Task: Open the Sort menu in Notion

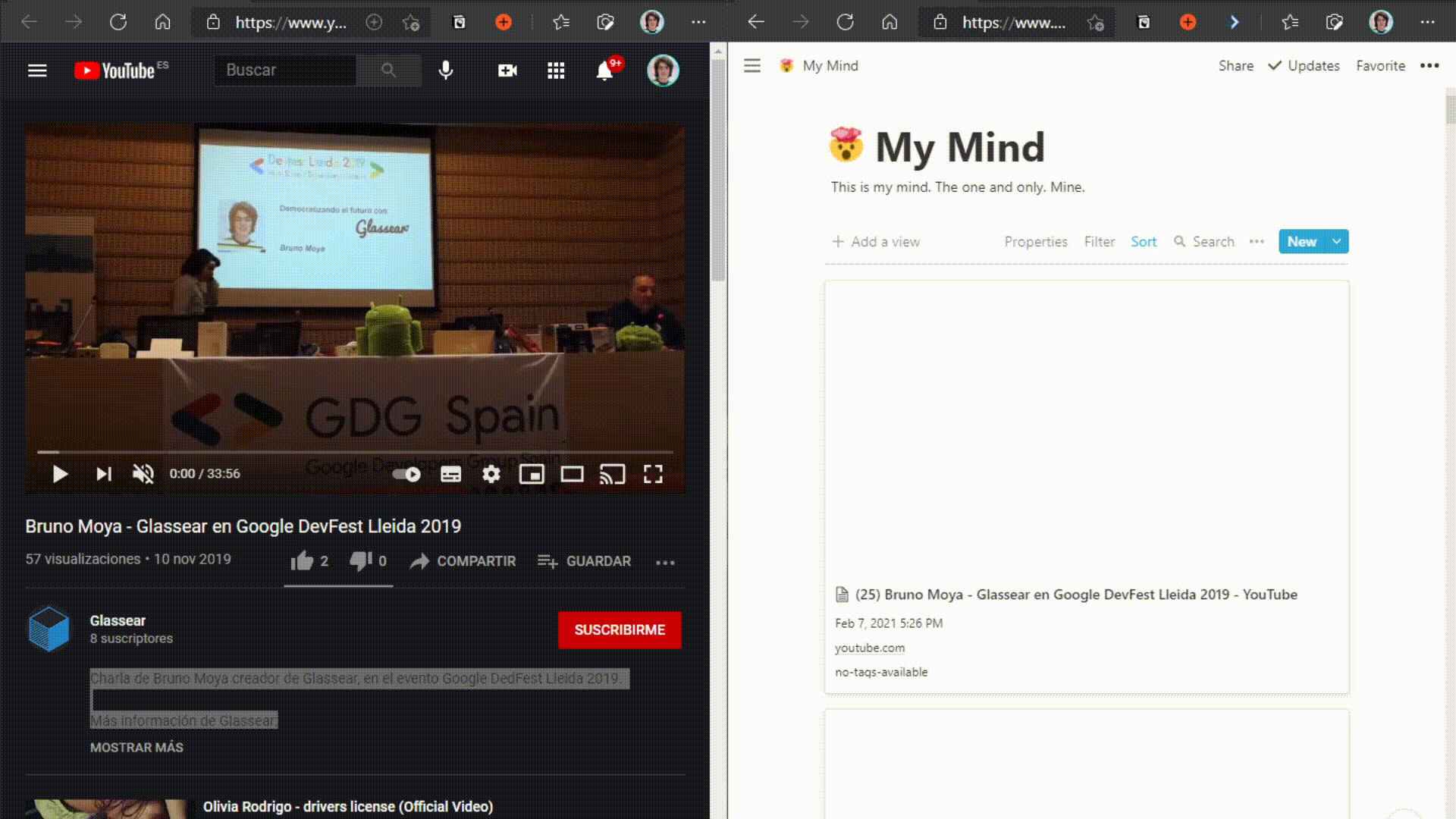Action: click(1144, 242)
